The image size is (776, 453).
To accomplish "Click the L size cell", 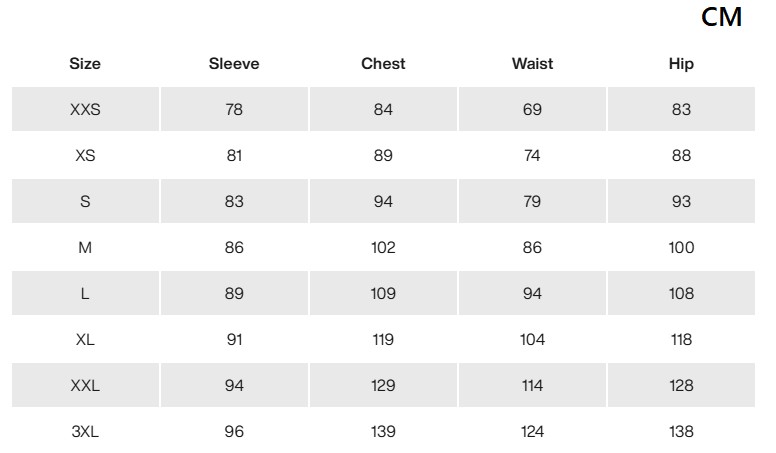I will coord(85,294).
